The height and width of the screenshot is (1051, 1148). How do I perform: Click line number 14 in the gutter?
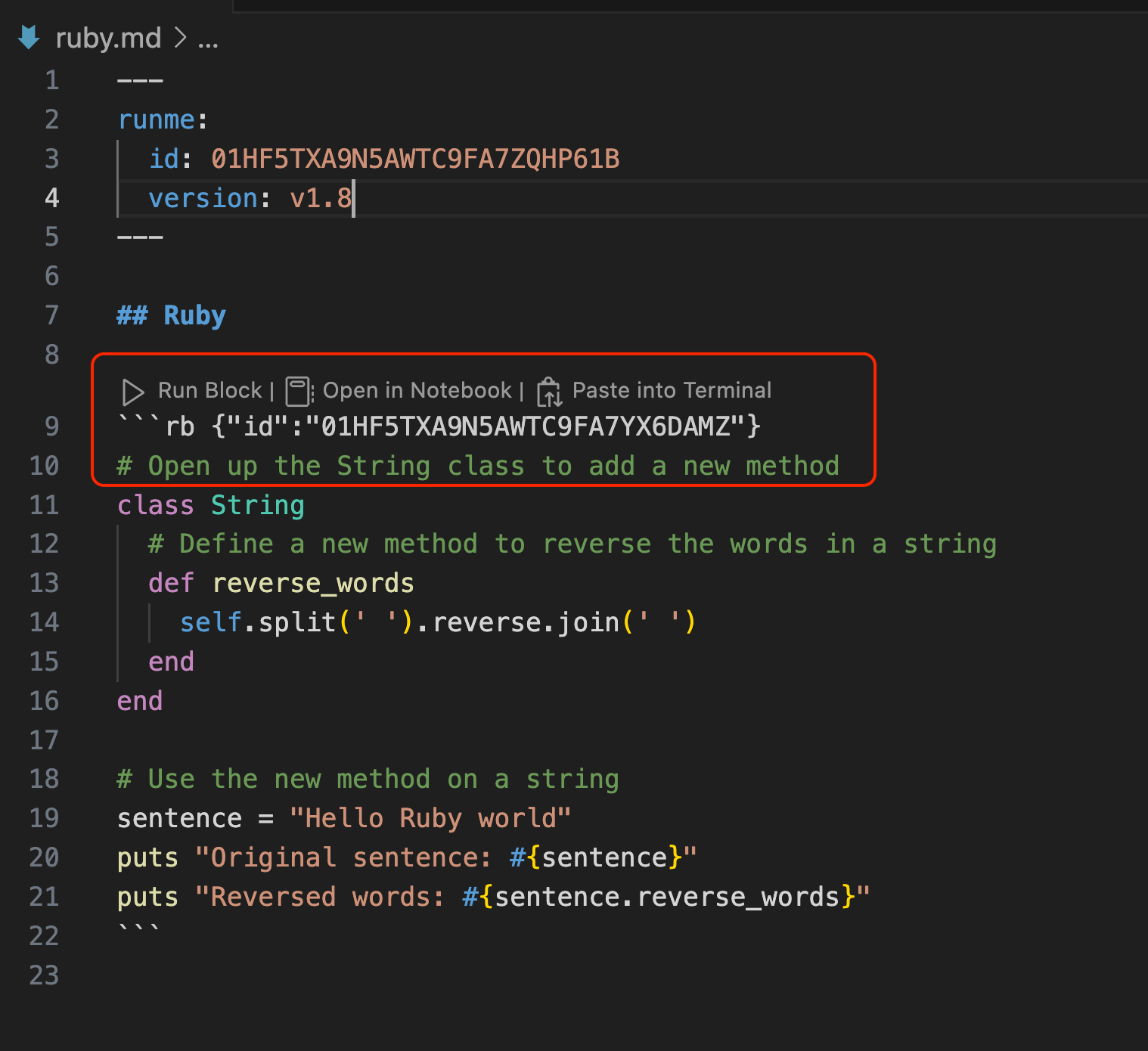(x=45, y=622)
